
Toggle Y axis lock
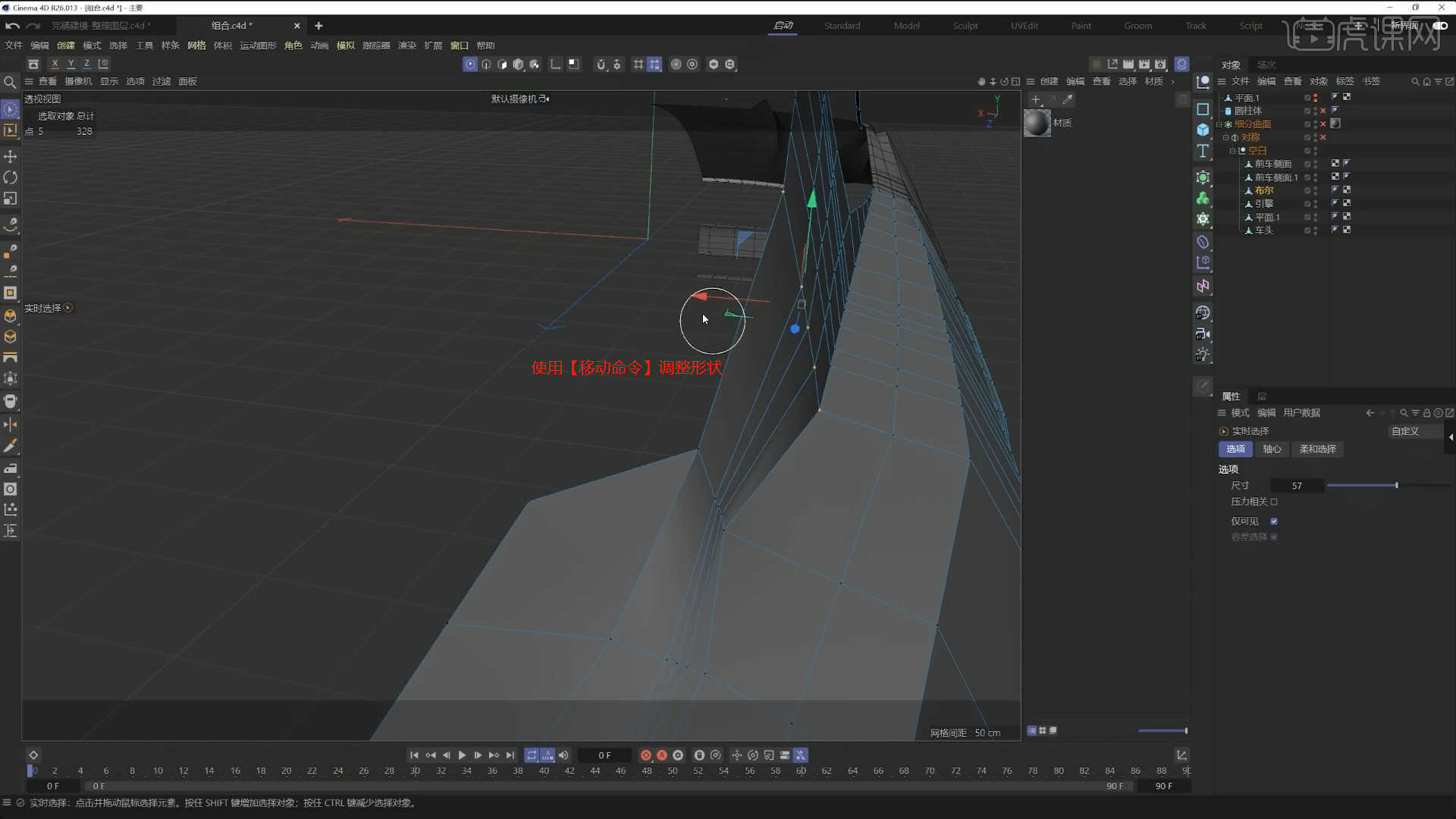click(71, 64)
